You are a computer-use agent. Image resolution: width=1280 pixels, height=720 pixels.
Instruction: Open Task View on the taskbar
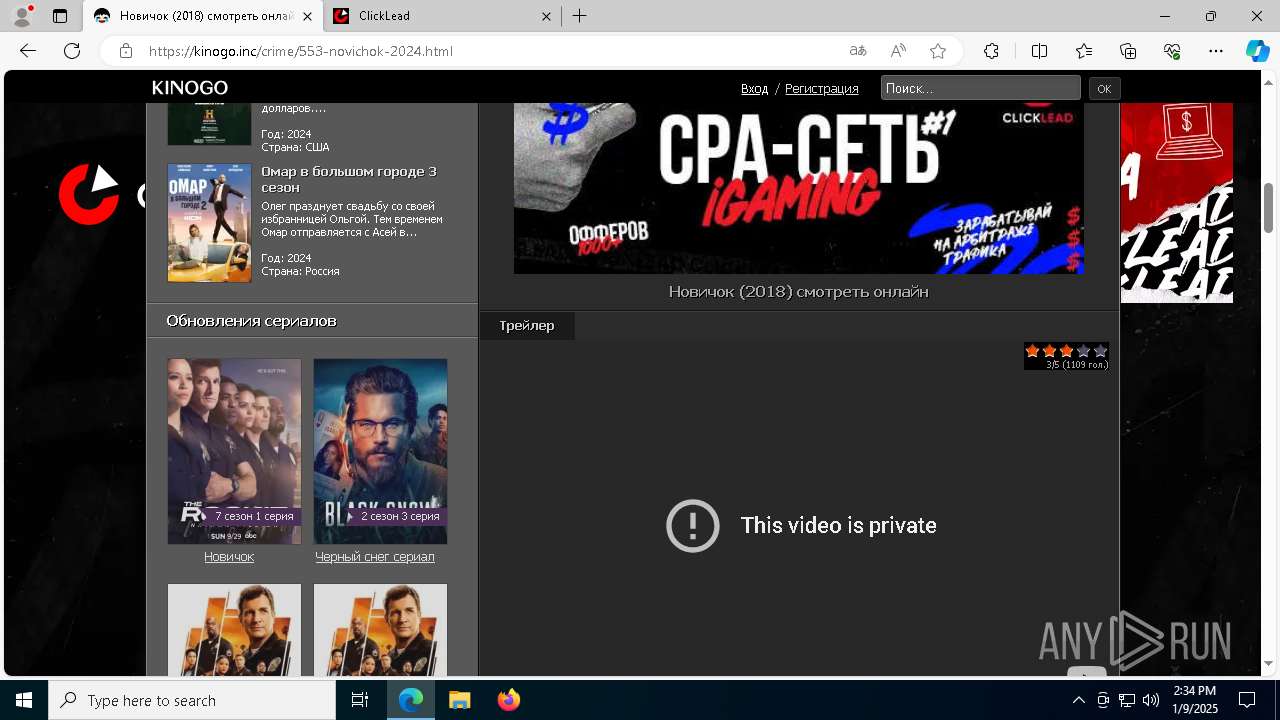coord(360,700)
